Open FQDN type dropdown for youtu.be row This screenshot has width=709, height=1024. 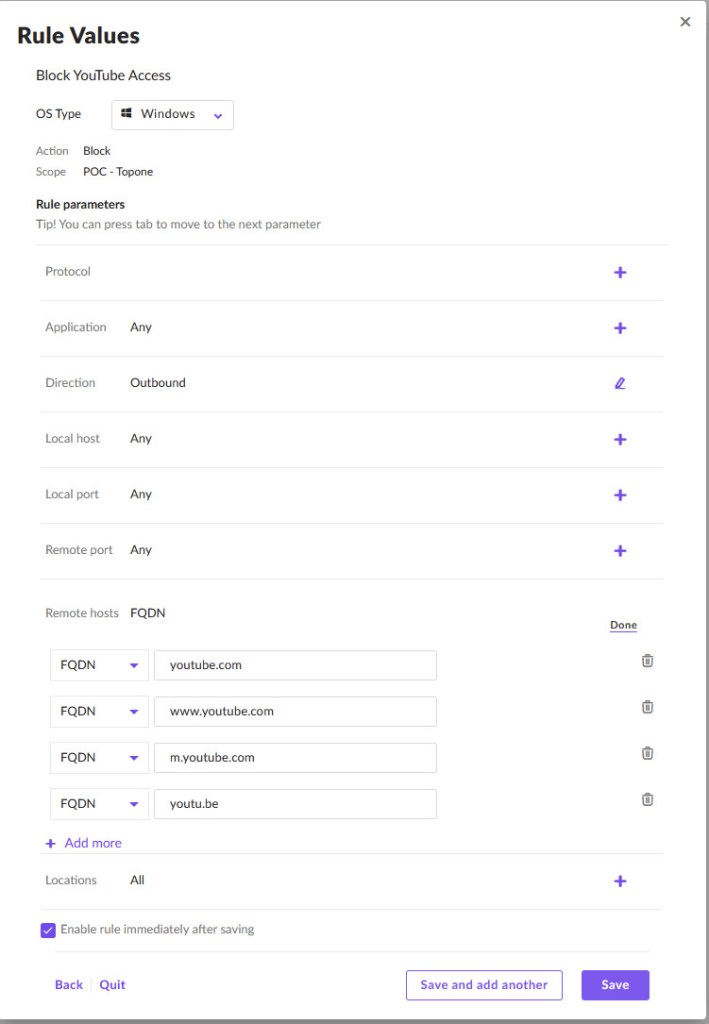(99, 804)
